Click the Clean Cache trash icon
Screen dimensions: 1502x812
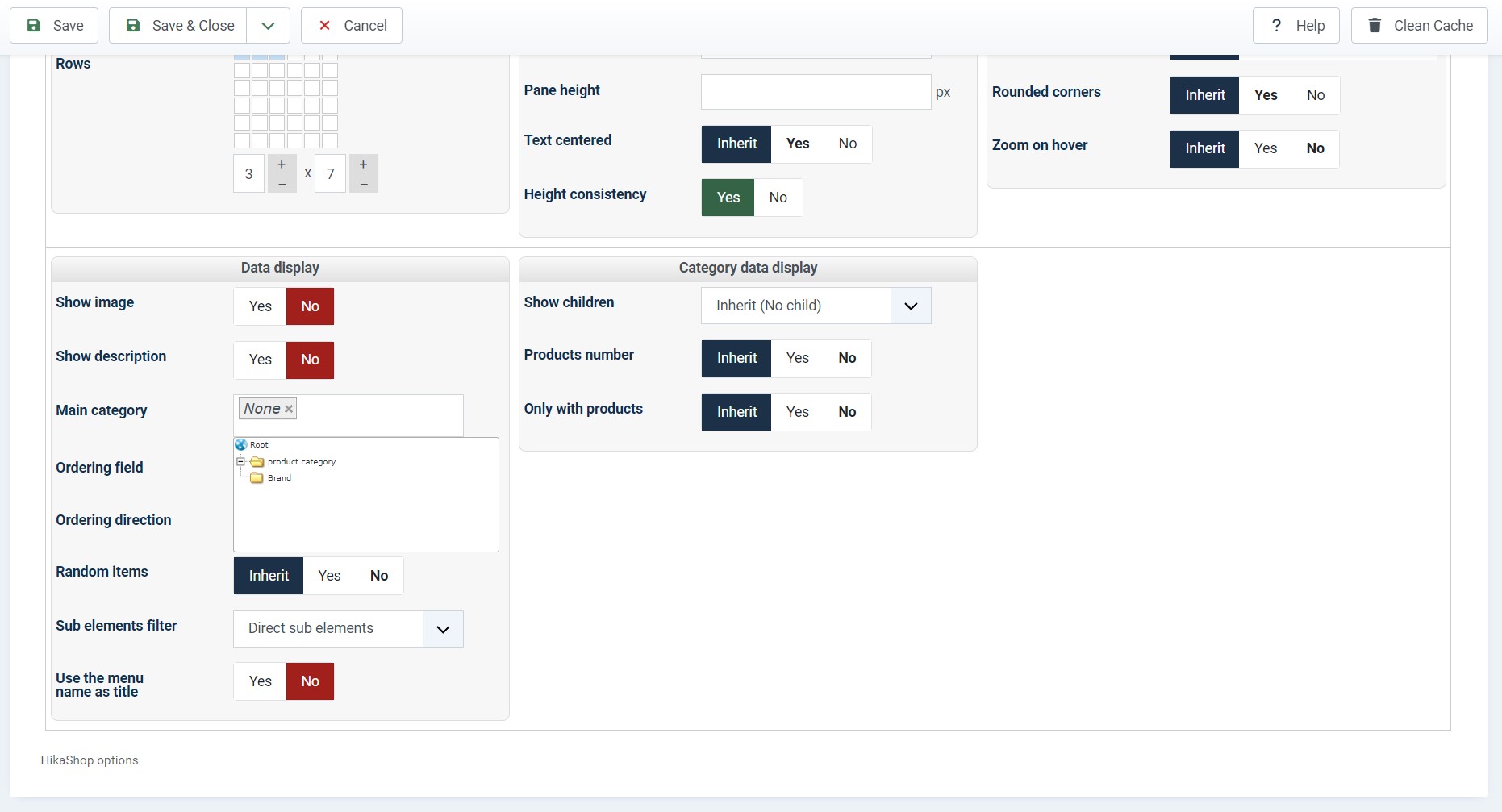coord(1375,26)
